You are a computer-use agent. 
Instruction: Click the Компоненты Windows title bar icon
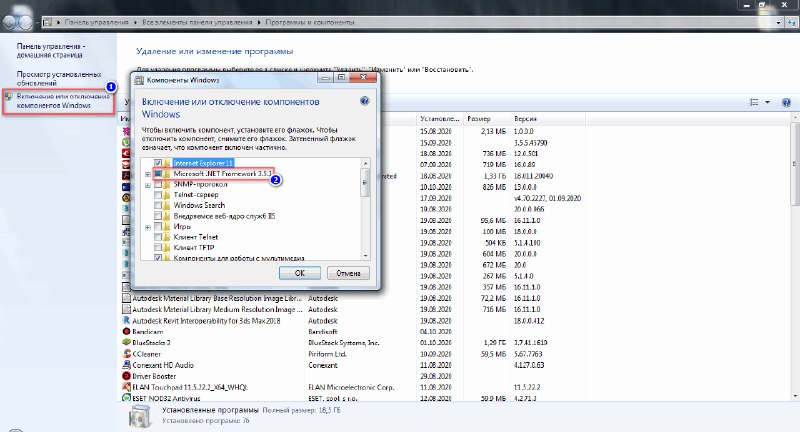139,80
